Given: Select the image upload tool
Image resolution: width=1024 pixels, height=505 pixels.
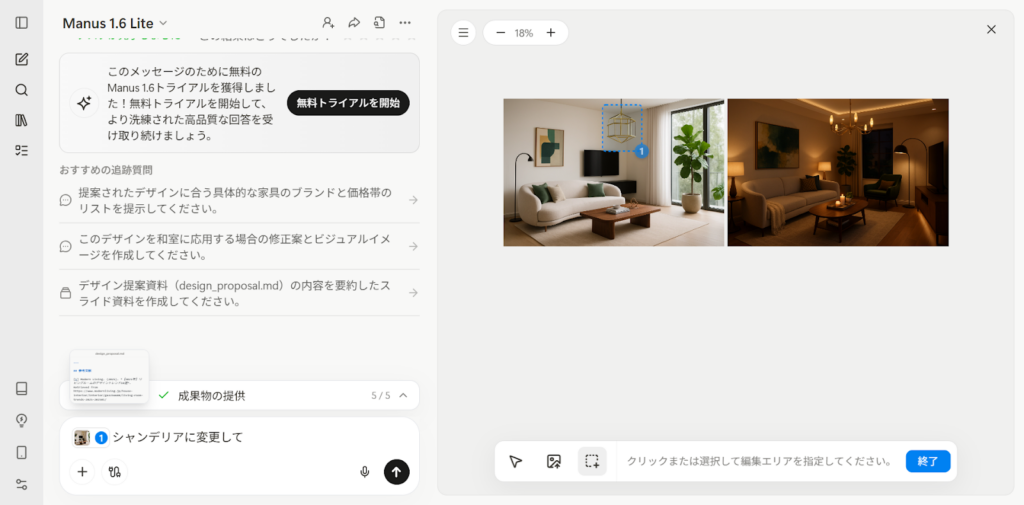Looking at the screenshot, I should pyautogui.click(x=554, y=461).
